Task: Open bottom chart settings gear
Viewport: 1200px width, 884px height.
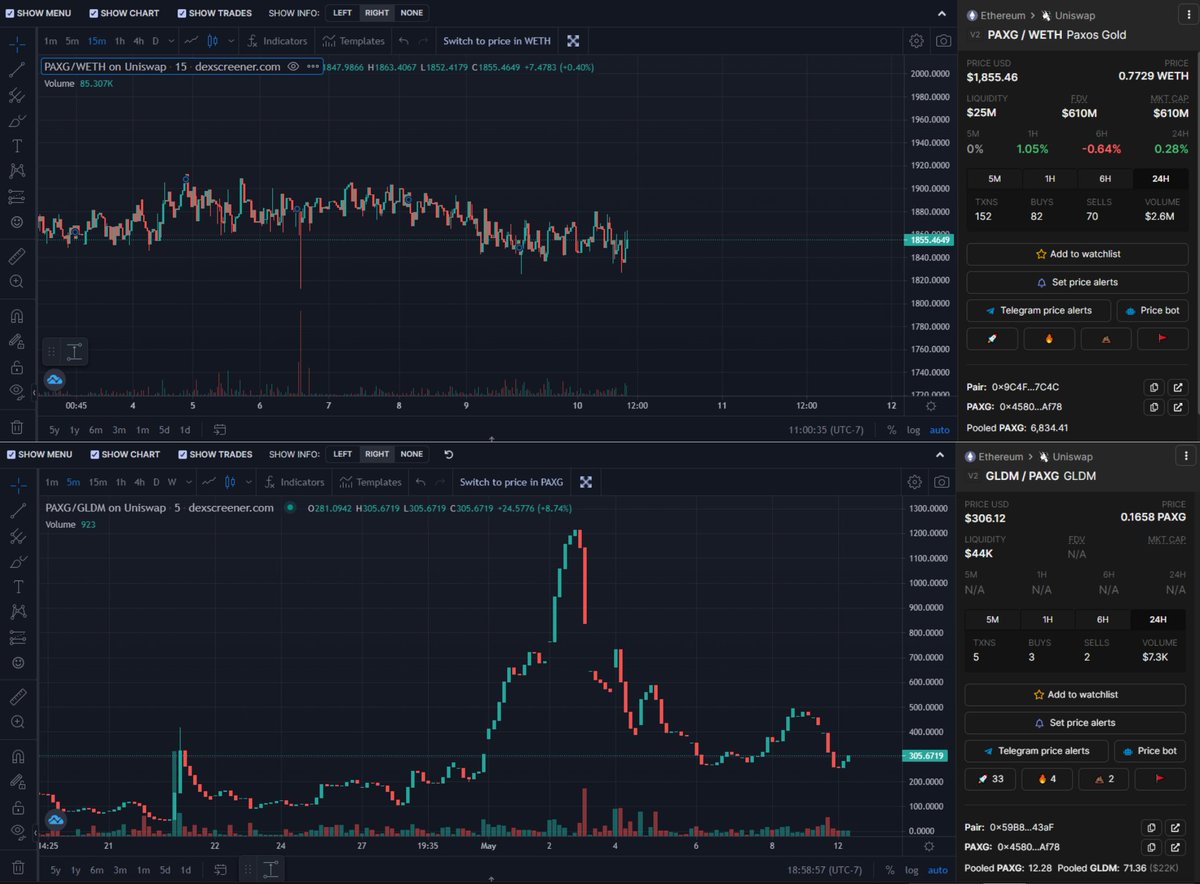Action: click(914, 482)
